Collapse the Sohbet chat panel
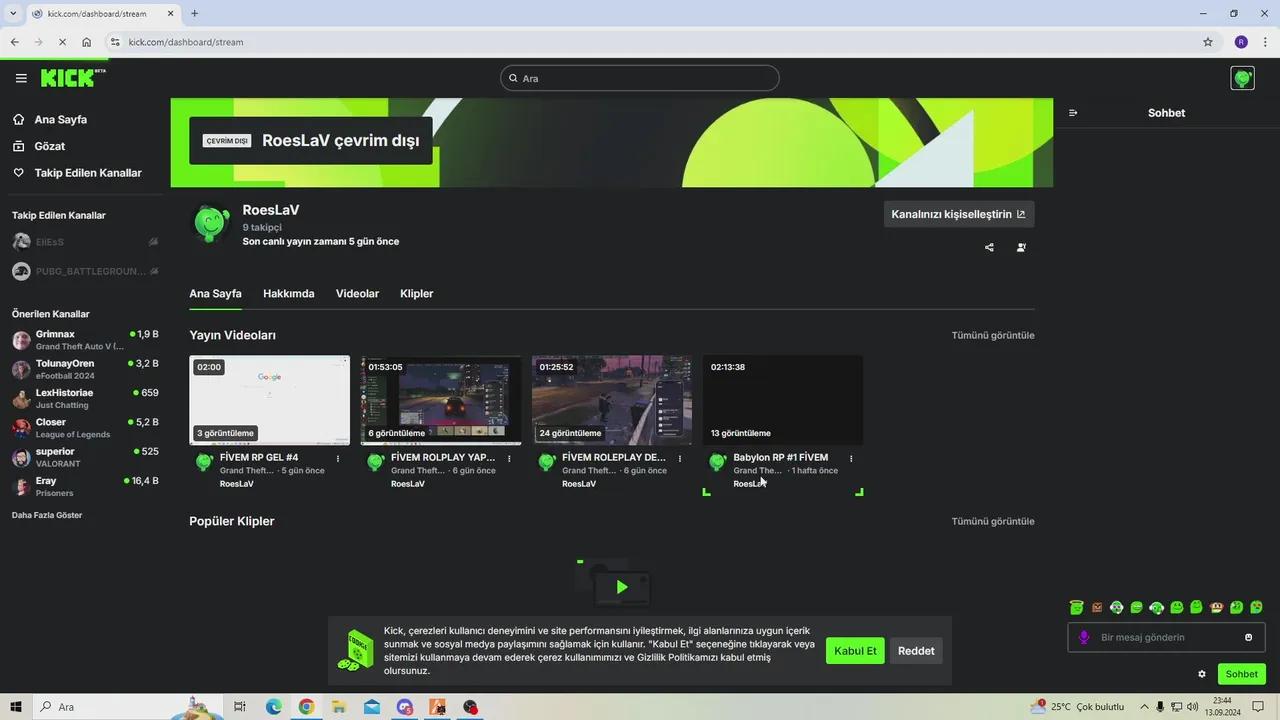 tap(1073, 113)
